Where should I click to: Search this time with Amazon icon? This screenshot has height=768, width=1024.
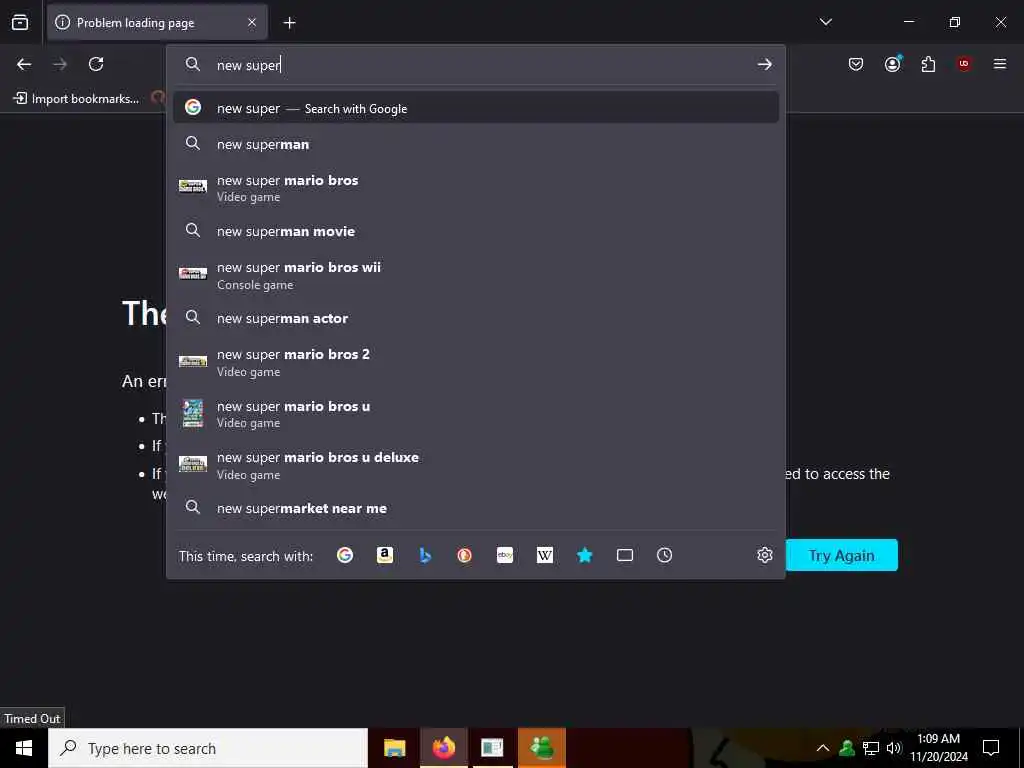[385, 555]
